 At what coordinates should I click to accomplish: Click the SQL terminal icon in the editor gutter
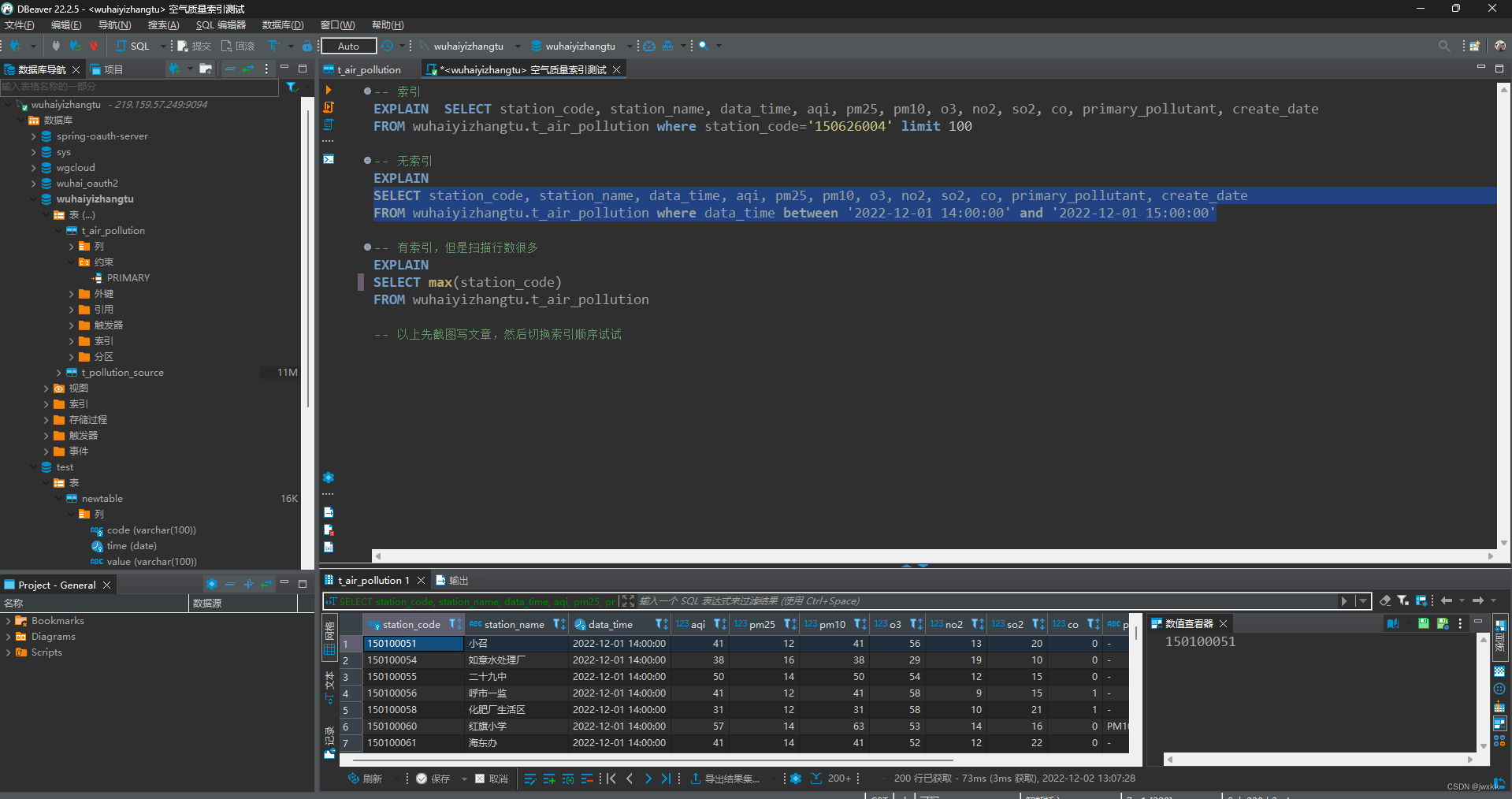pos(329,159)
